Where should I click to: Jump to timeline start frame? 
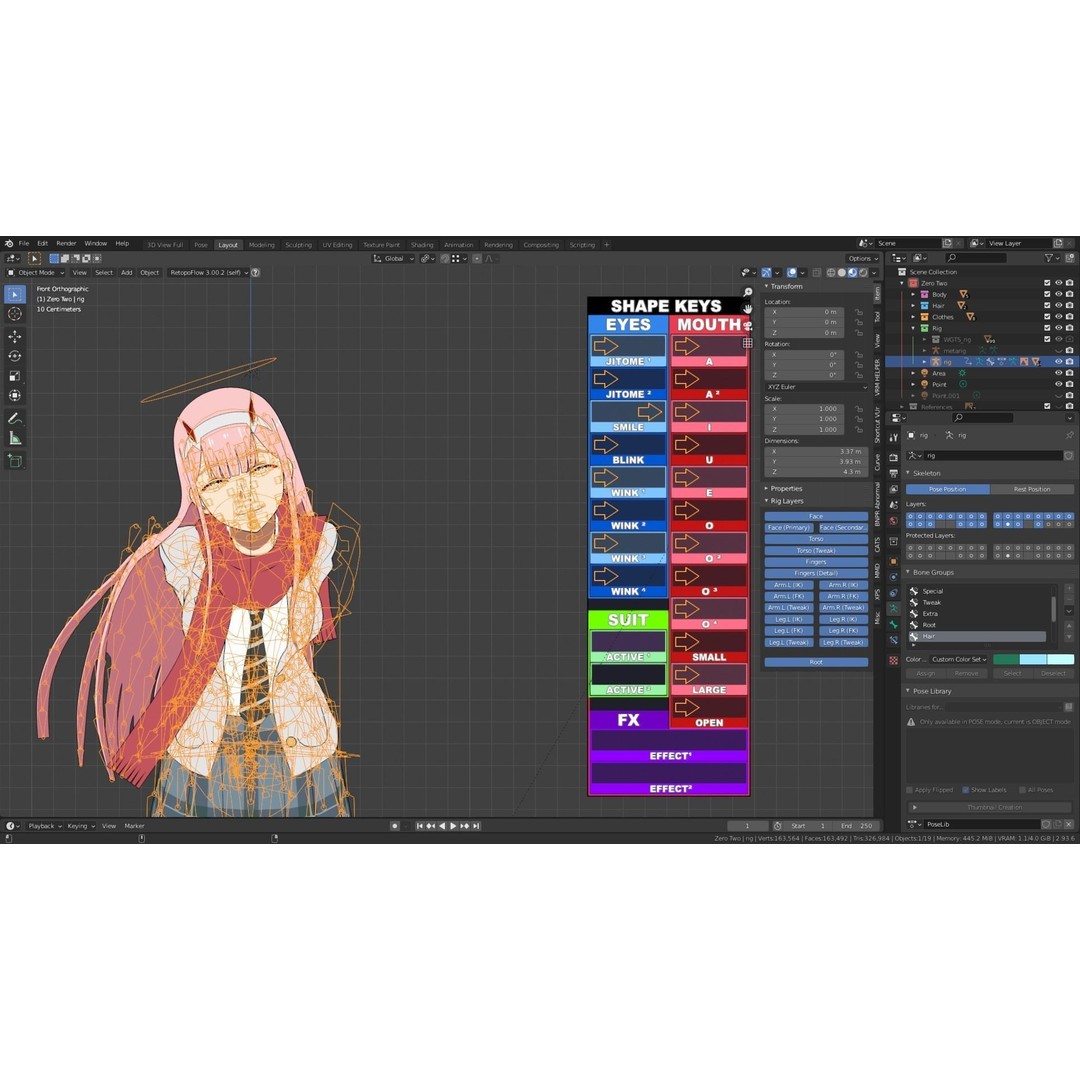[x=419, y=826]
